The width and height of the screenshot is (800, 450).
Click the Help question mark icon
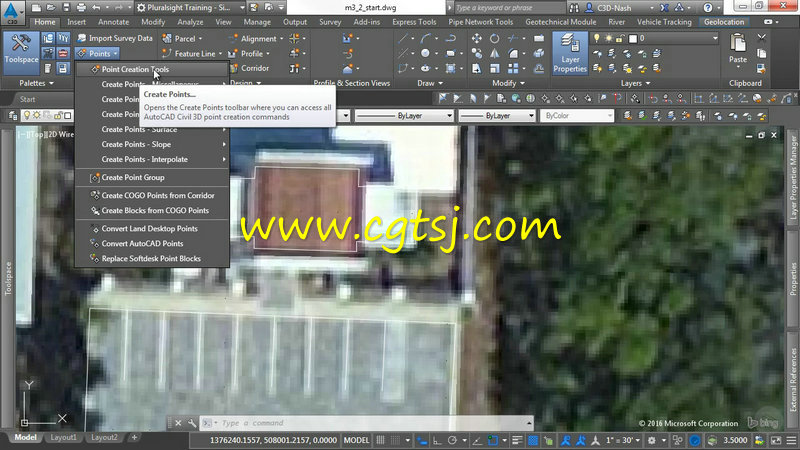pos(708,8)
